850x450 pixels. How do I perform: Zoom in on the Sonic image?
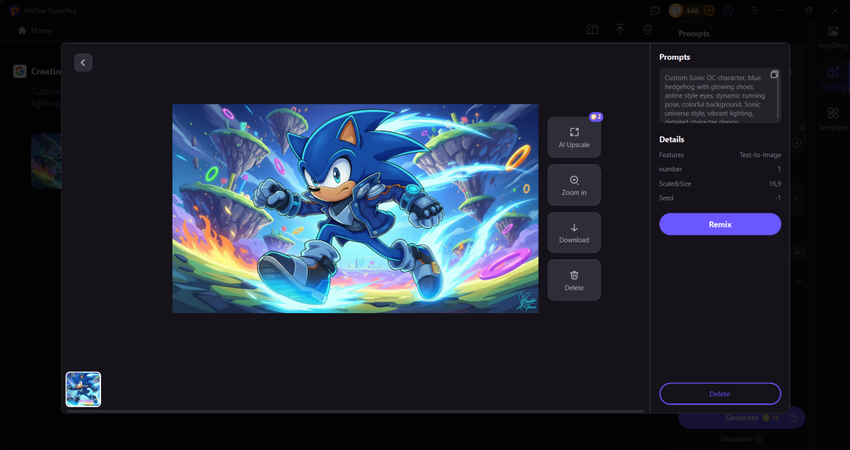click(x=574, y=185)
